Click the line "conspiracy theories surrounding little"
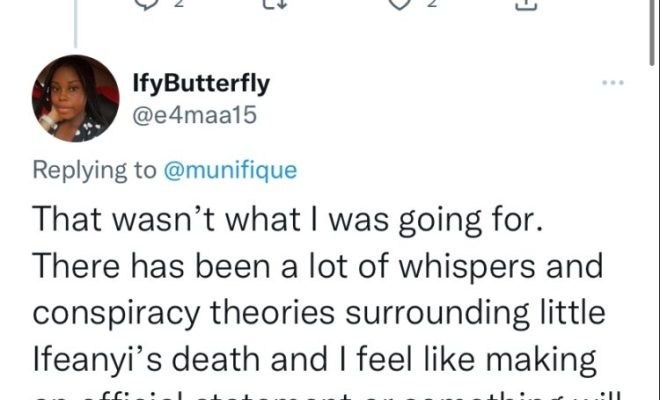This screenshot has height=400, width=660. [x=320, y=312]
